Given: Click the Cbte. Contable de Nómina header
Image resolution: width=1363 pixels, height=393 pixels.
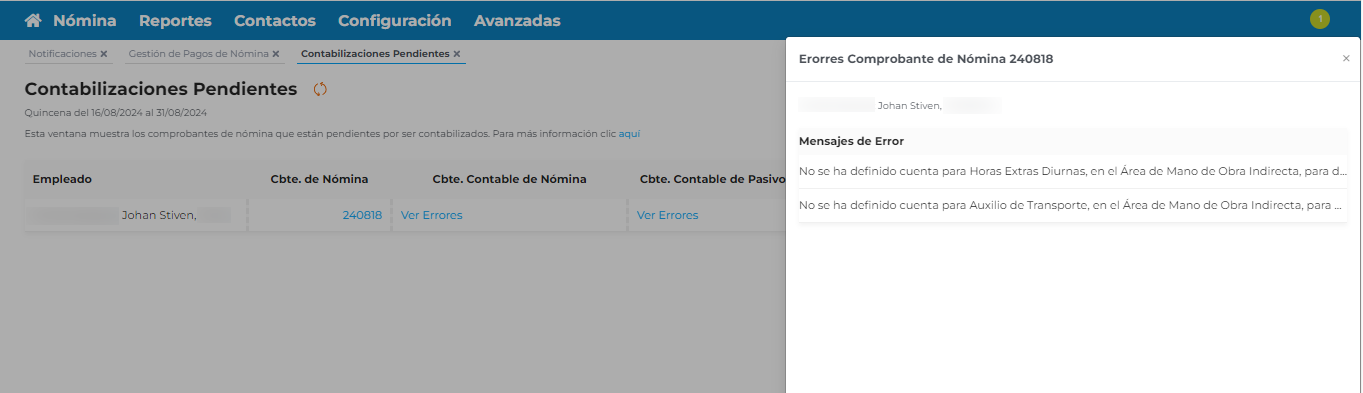Looking at the screenshot, I should pos(509,179).
